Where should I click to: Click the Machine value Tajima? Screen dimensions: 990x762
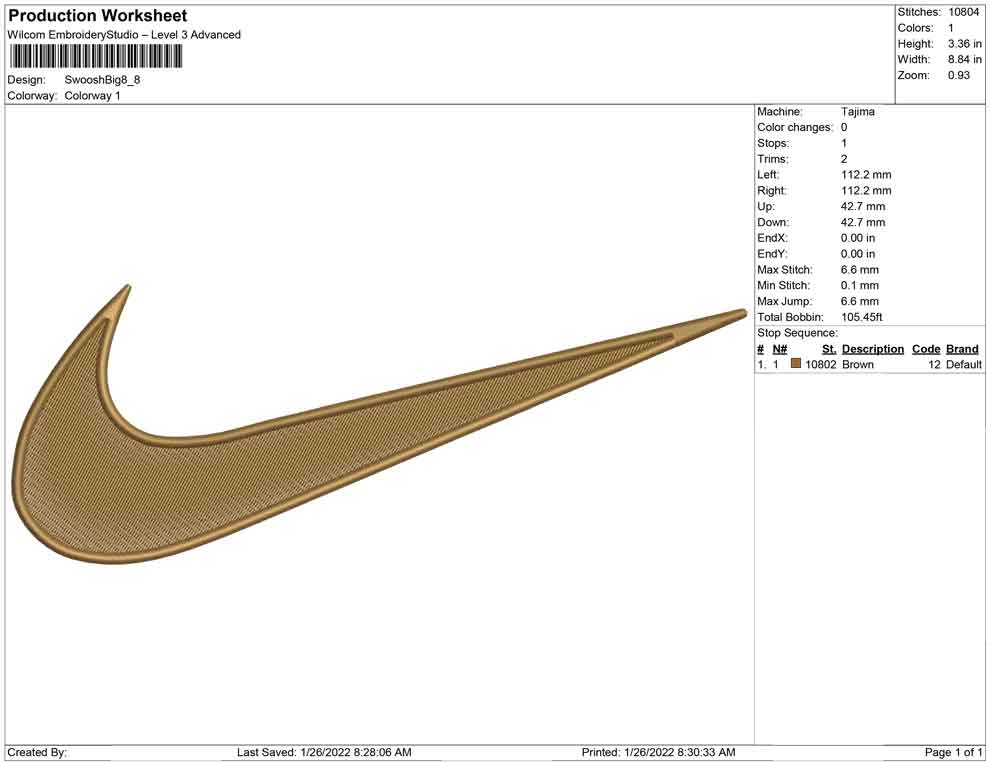coord(858,112)
